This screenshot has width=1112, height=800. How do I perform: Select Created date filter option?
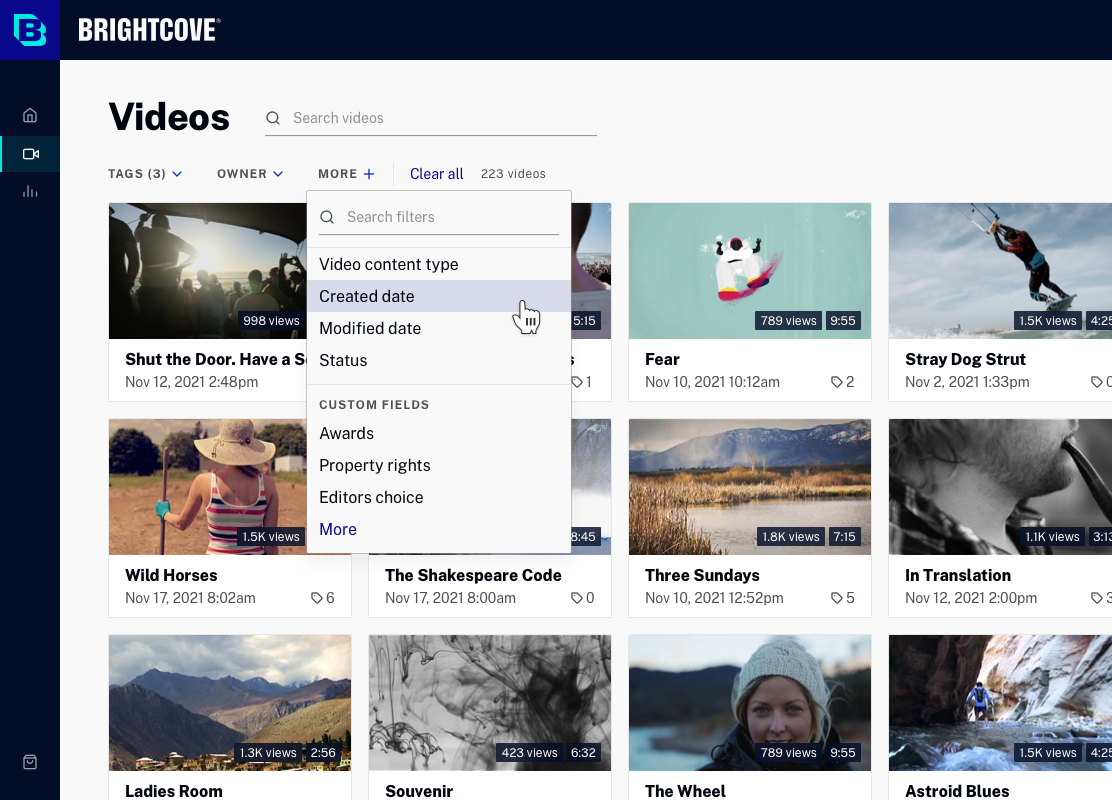tap(367, 296)
